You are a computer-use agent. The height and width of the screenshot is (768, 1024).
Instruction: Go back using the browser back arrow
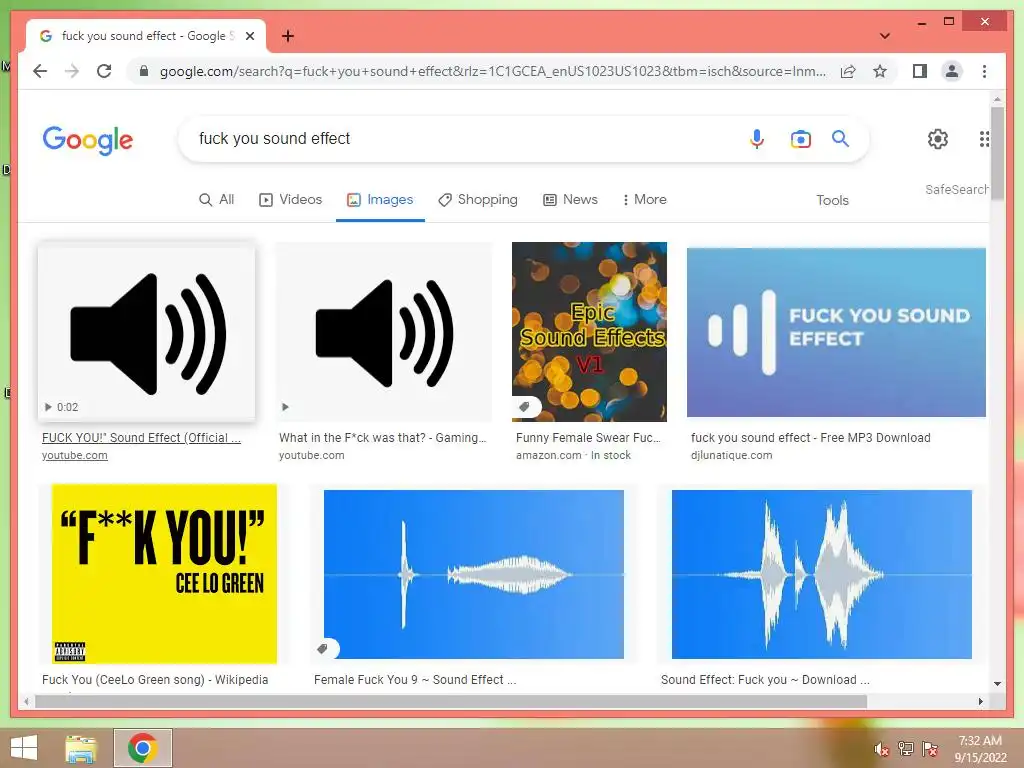coord(40,71)
